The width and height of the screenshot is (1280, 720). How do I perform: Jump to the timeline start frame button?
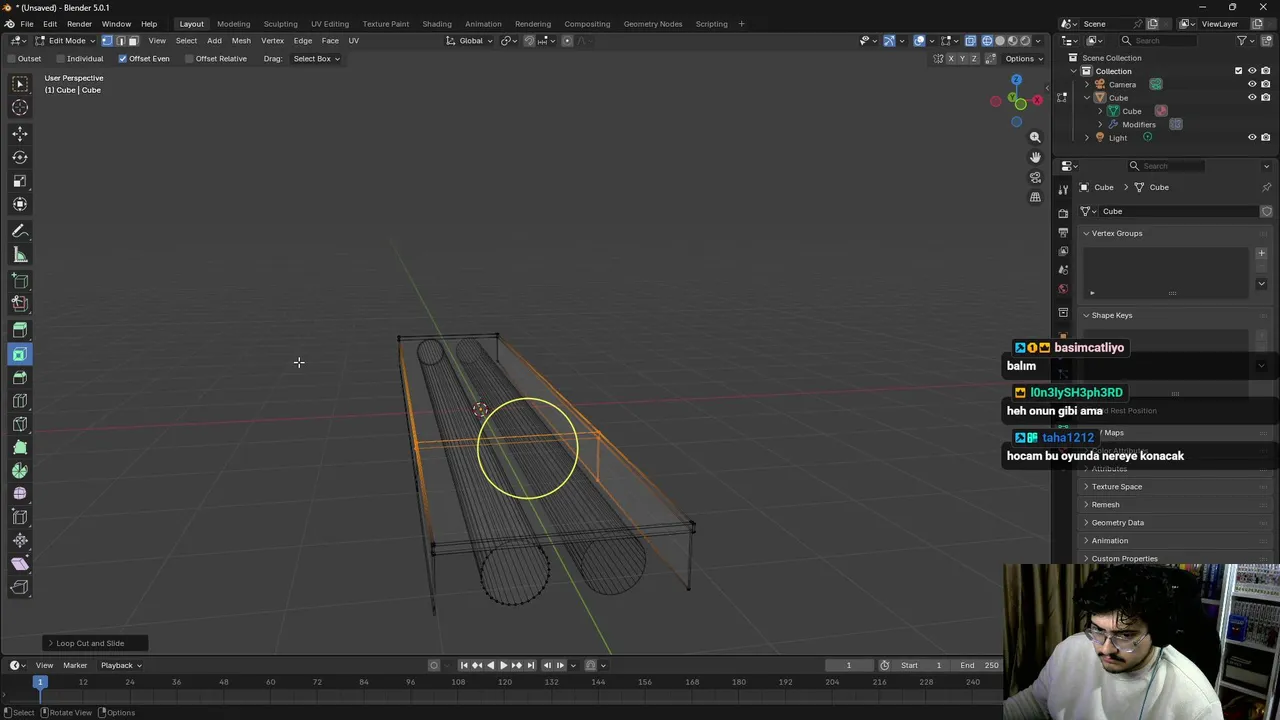(x=464, y=666)
